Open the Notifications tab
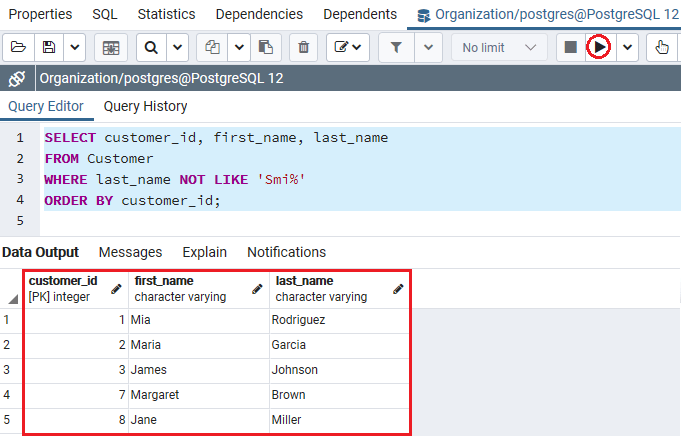The height and width of the screenshot is (436, 681). coord(287,252)
